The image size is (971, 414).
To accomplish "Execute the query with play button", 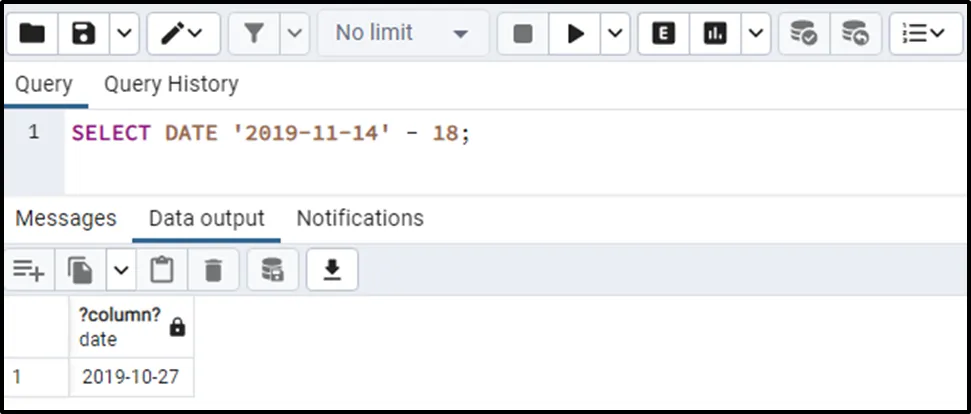I will 575,34.
